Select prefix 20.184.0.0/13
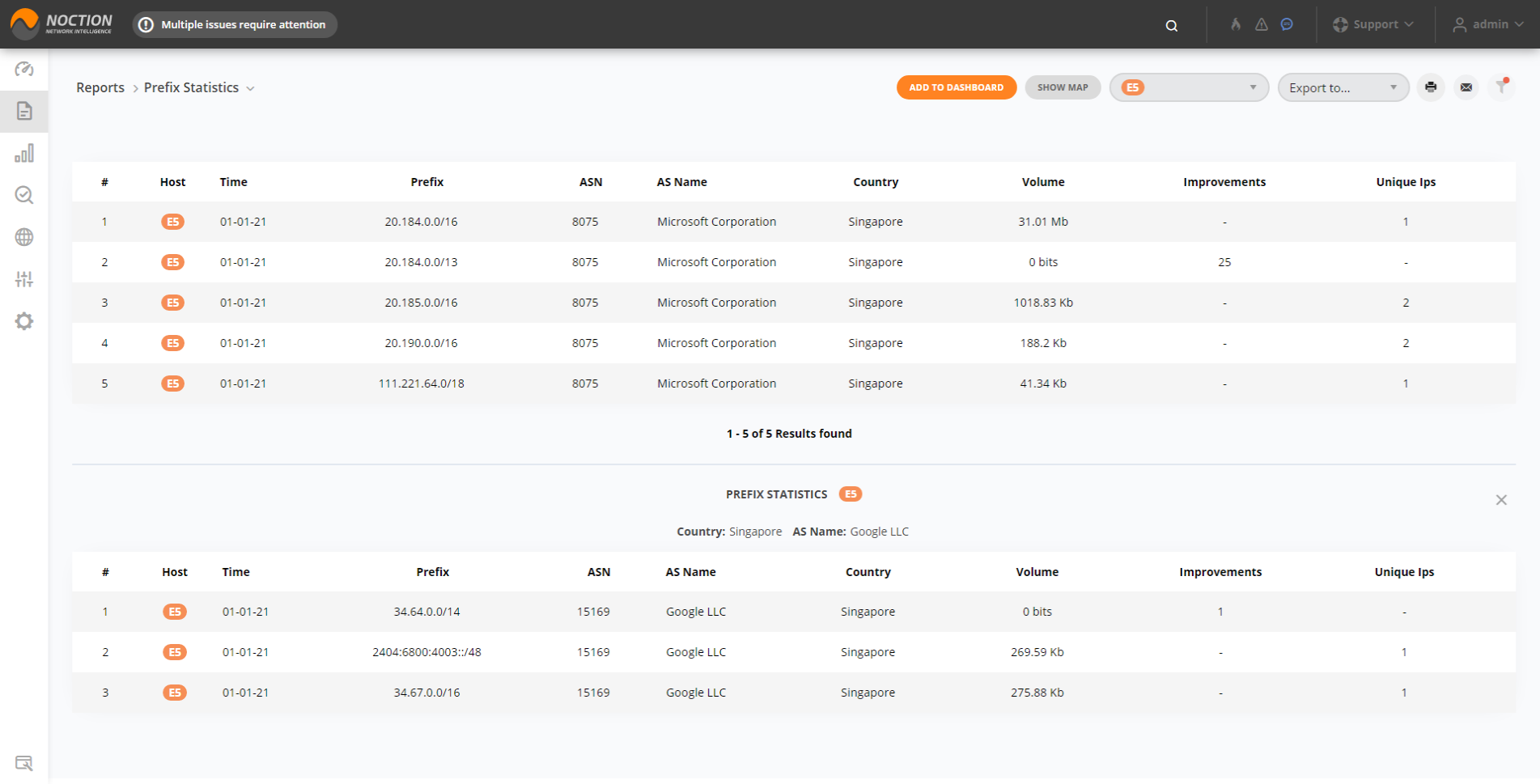Screen dimensions: 1540x784 point(421,262)
